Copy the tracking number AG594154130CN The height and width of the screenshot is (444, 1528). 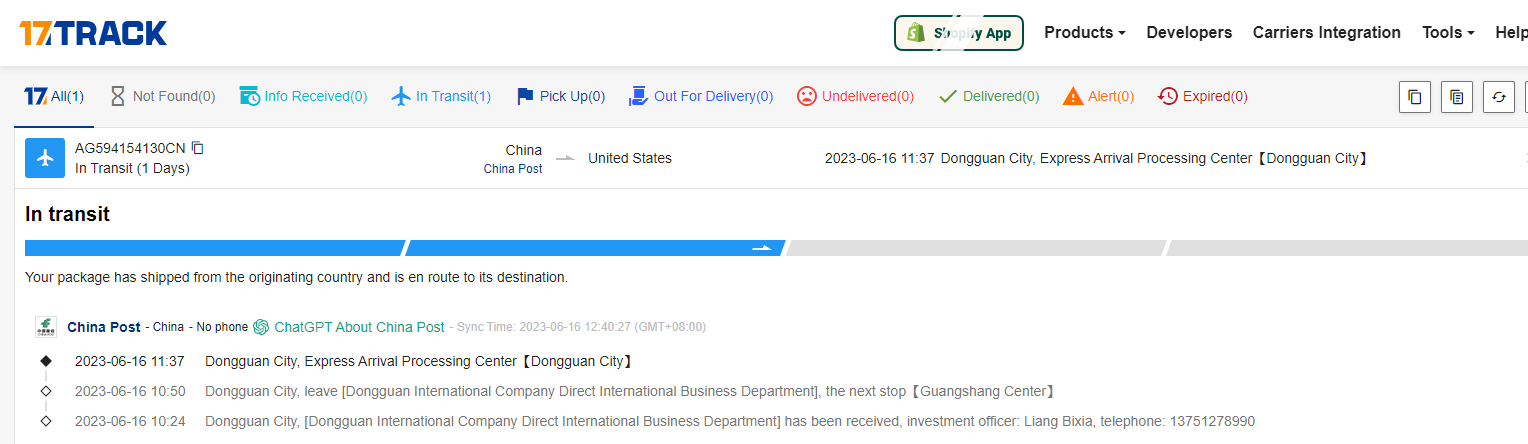click(198, 148)
